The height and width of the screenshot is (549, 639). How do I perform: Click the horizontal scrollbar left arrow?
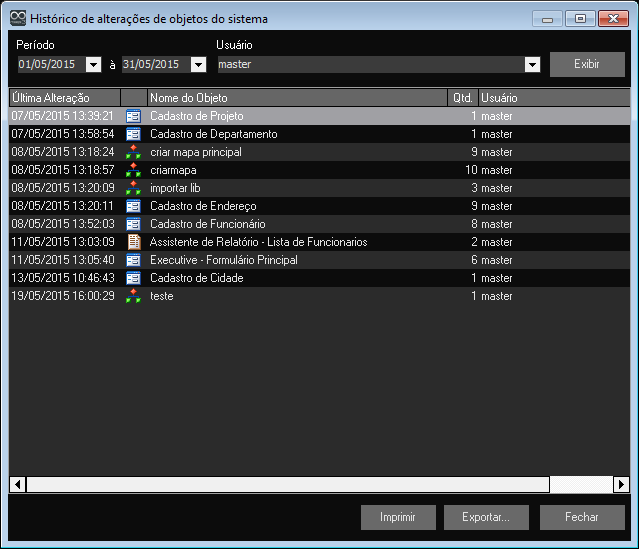click(x=18, y=484)
